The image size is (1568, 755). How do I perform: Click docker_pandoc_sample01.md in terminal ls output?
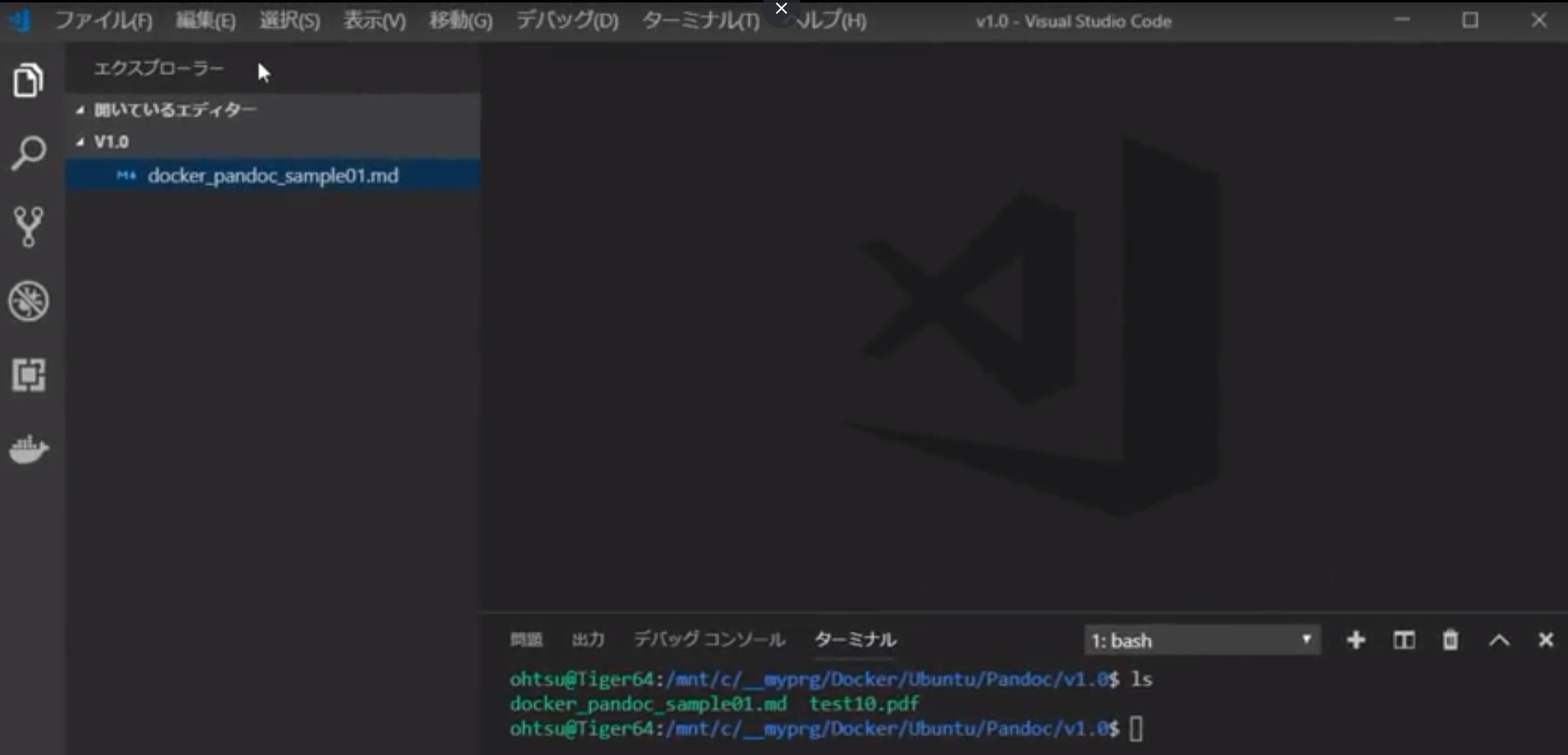(x=648, y=703)
